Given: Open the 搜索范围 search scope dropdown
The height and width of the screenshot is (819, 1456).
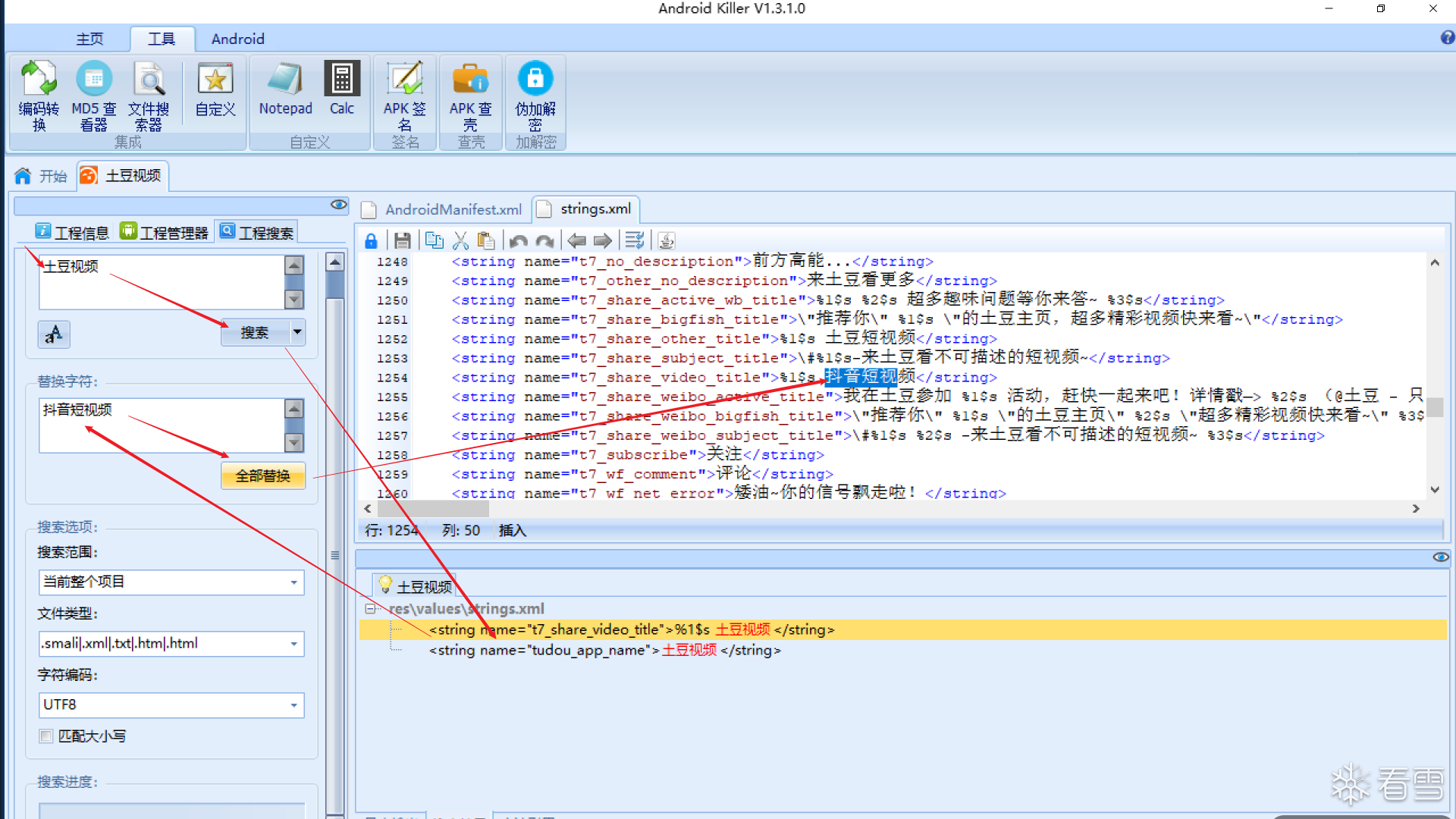Looking at the screenshot, I should tap(293, 582).
